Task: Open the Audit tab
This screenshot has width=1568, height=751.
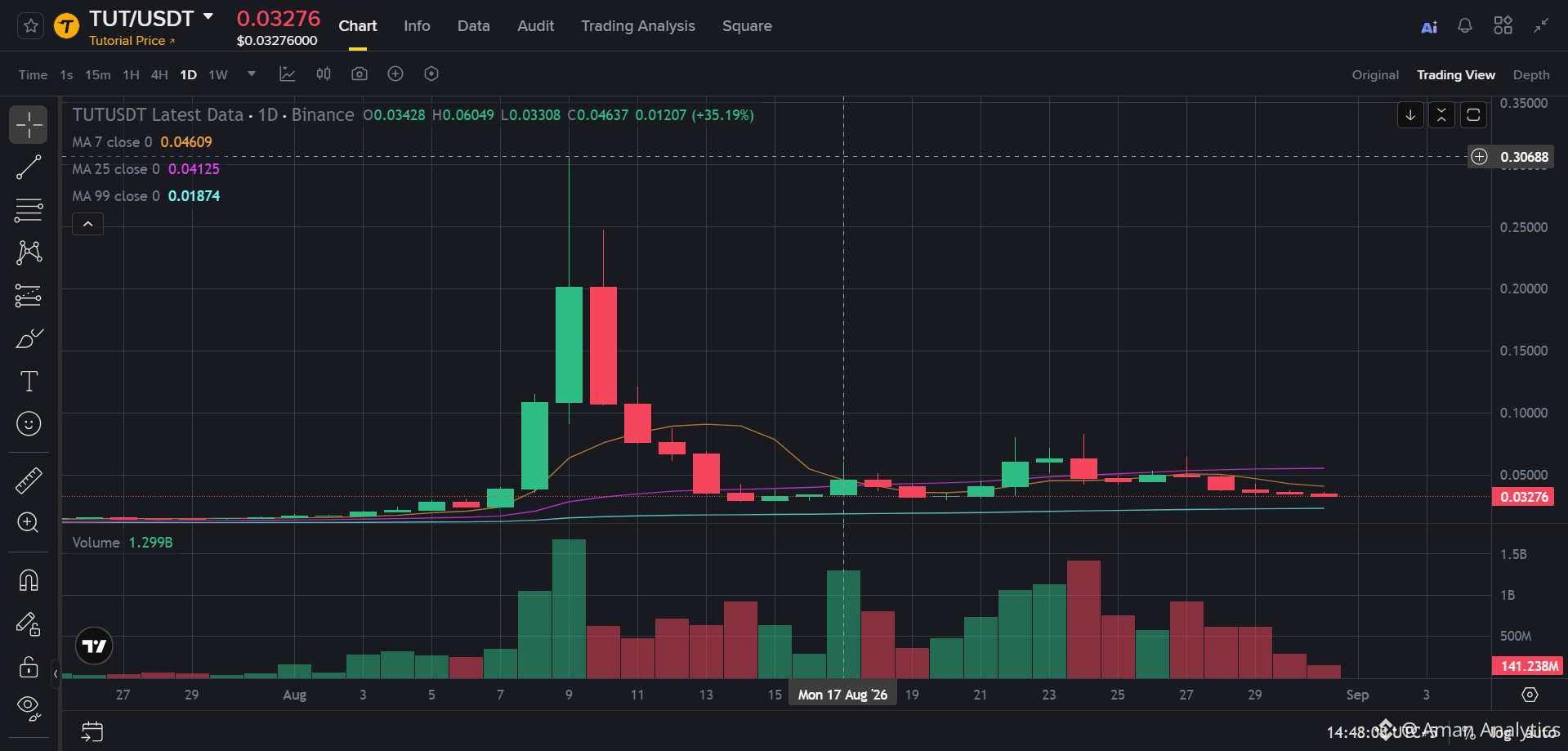Action: point(536,26)
